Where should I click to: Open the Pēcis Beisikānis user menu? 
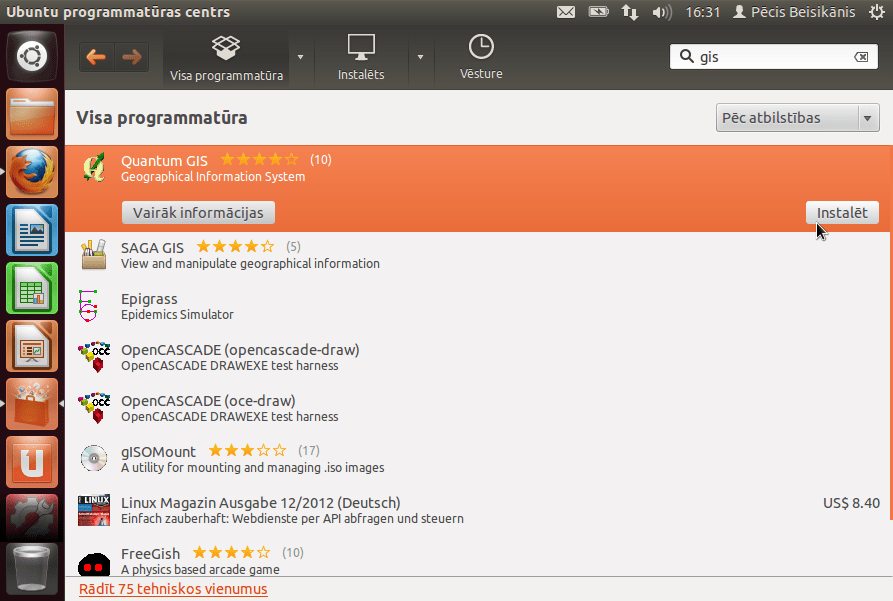[x=794, y=12]
